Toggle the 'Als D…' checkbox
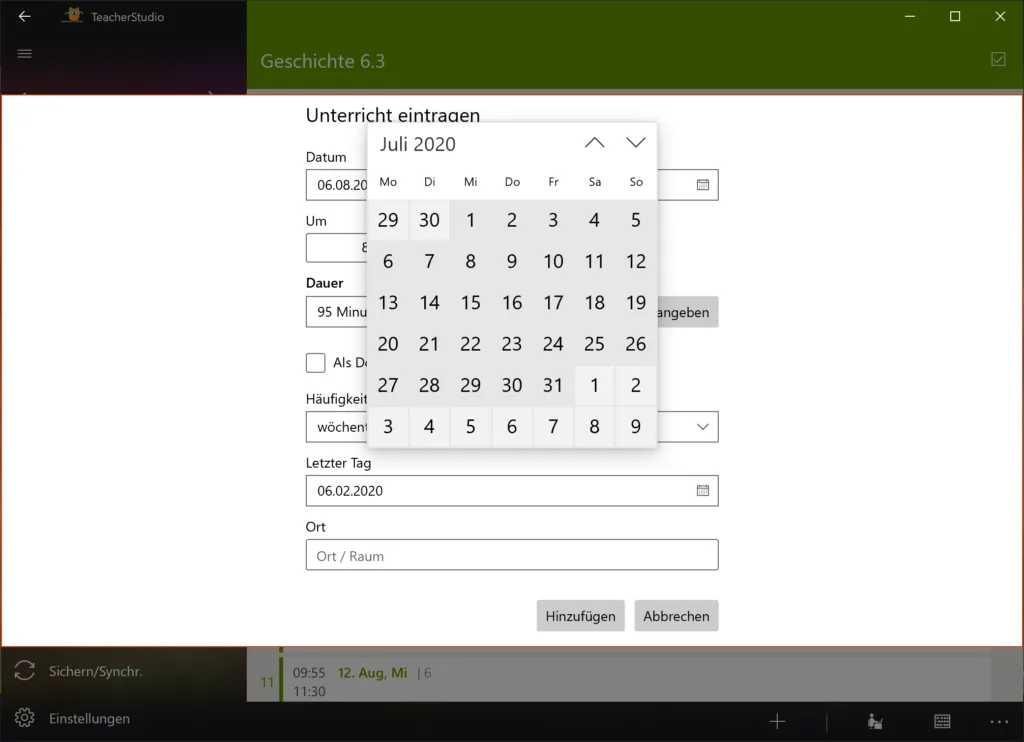Screen dimensions: 1024x742 315,363
